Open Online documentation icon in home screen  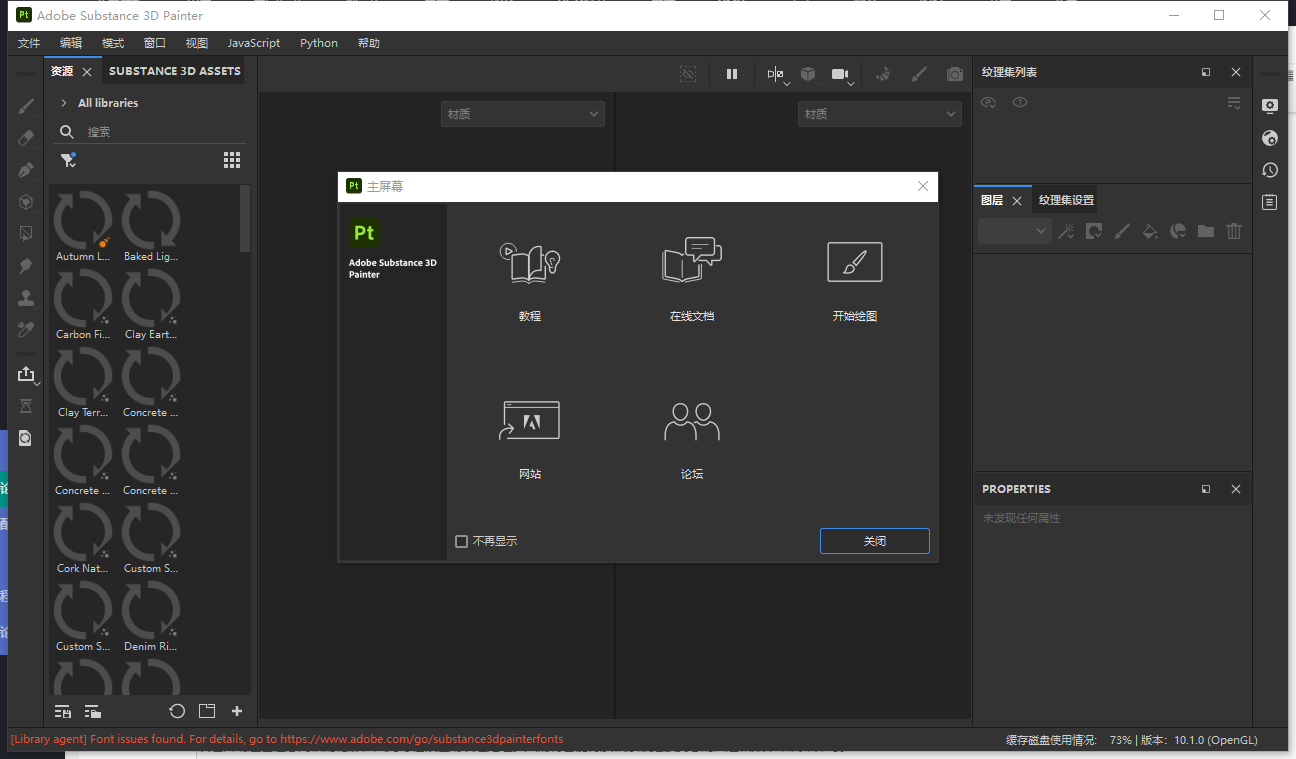pyautogui.click(x=692, y=260)
